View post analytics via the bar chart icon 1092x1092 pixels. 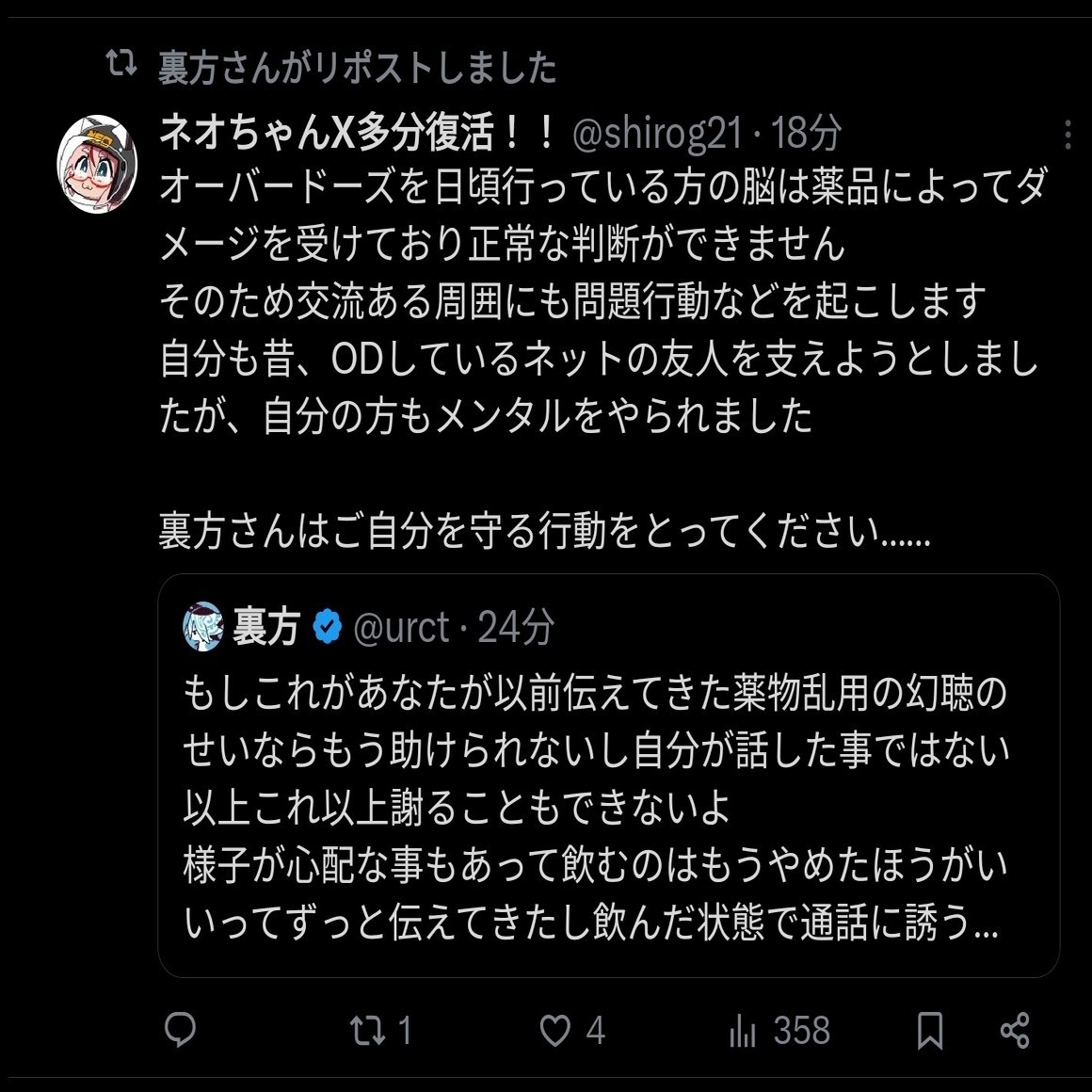tap(743, 1032)
